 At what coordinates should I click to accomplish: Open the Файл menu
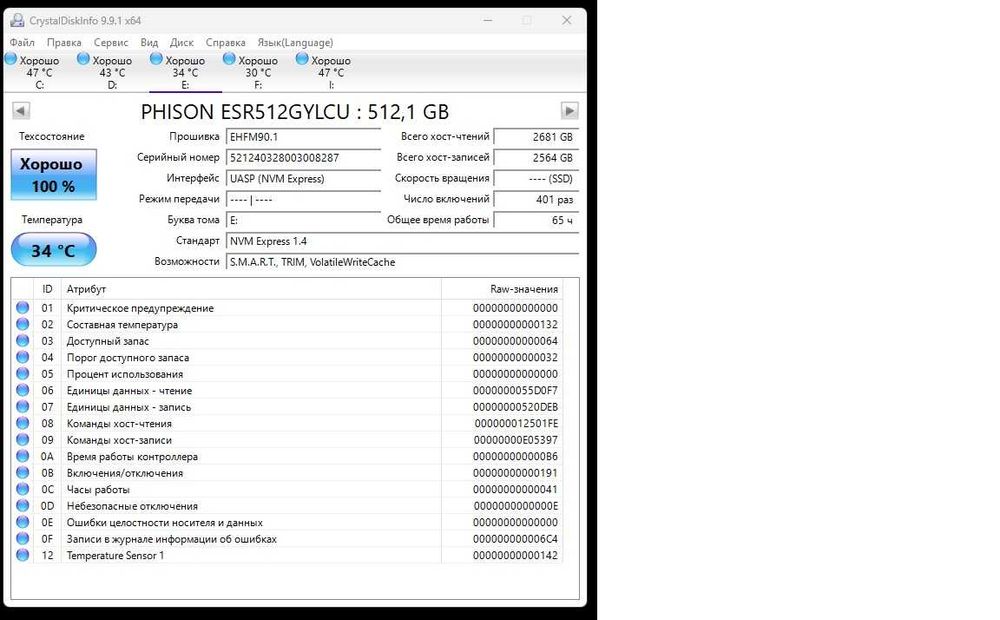point(22,43)
